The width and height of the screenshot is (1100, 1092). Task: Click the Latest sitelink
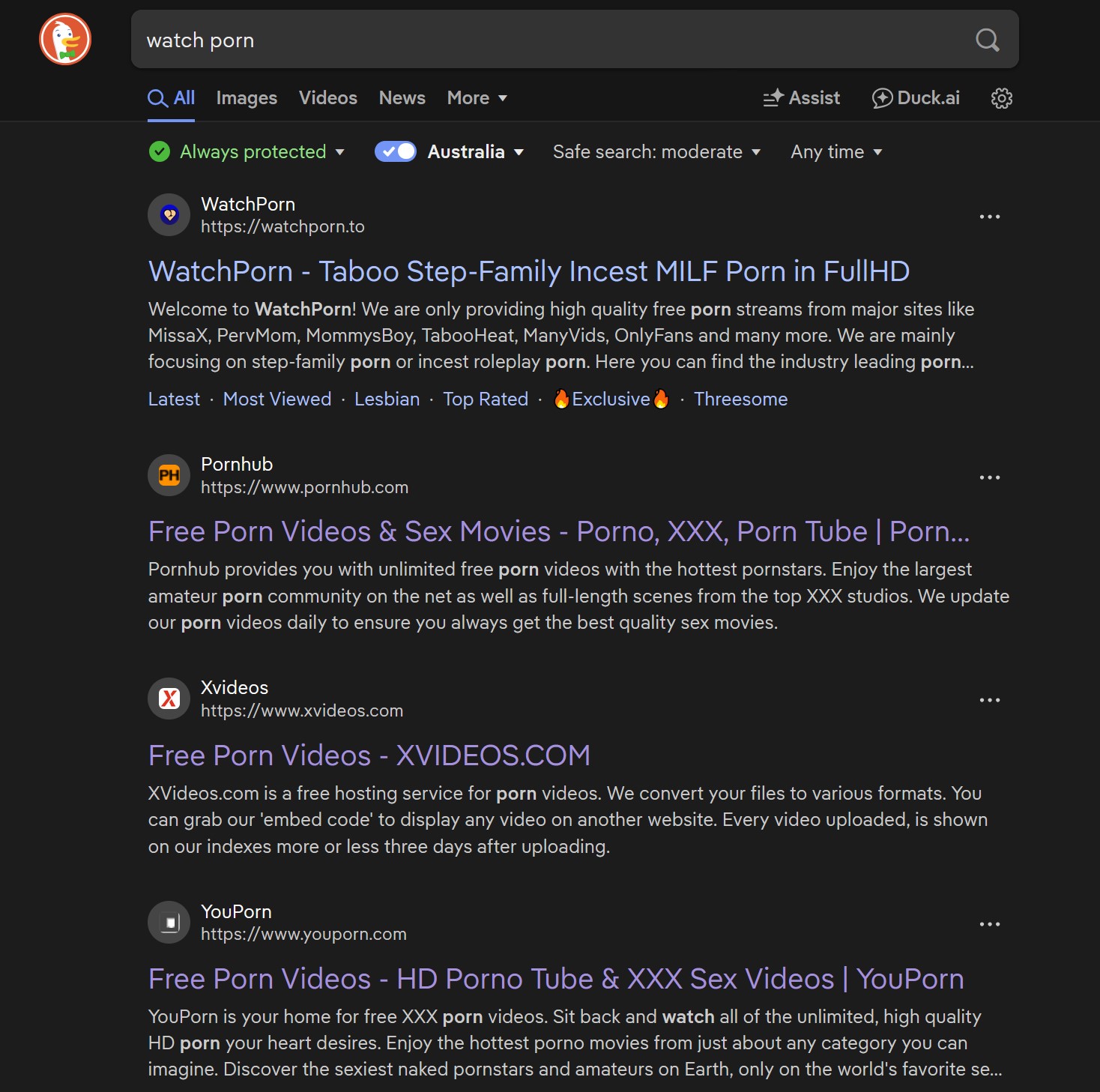174,399
